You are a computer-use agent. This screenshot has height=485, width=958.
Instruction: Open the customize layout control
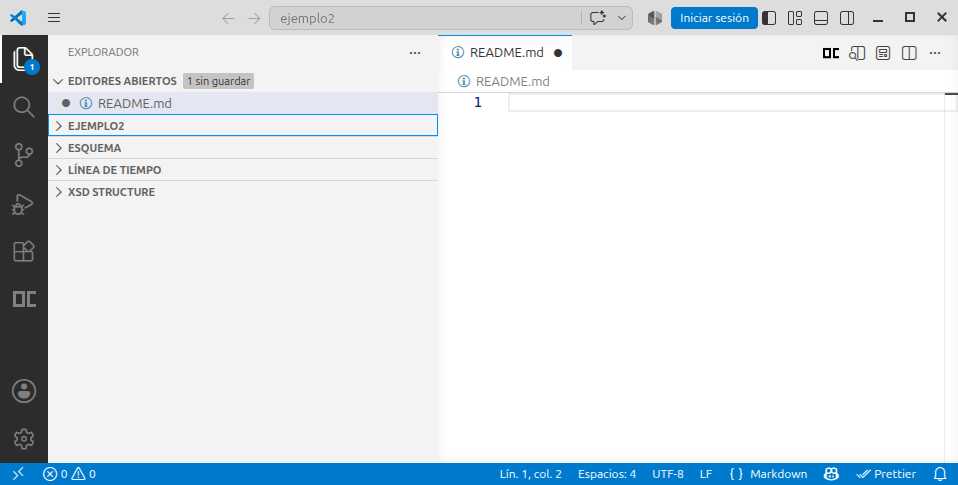pyautogui.click(x=795, y=18)
